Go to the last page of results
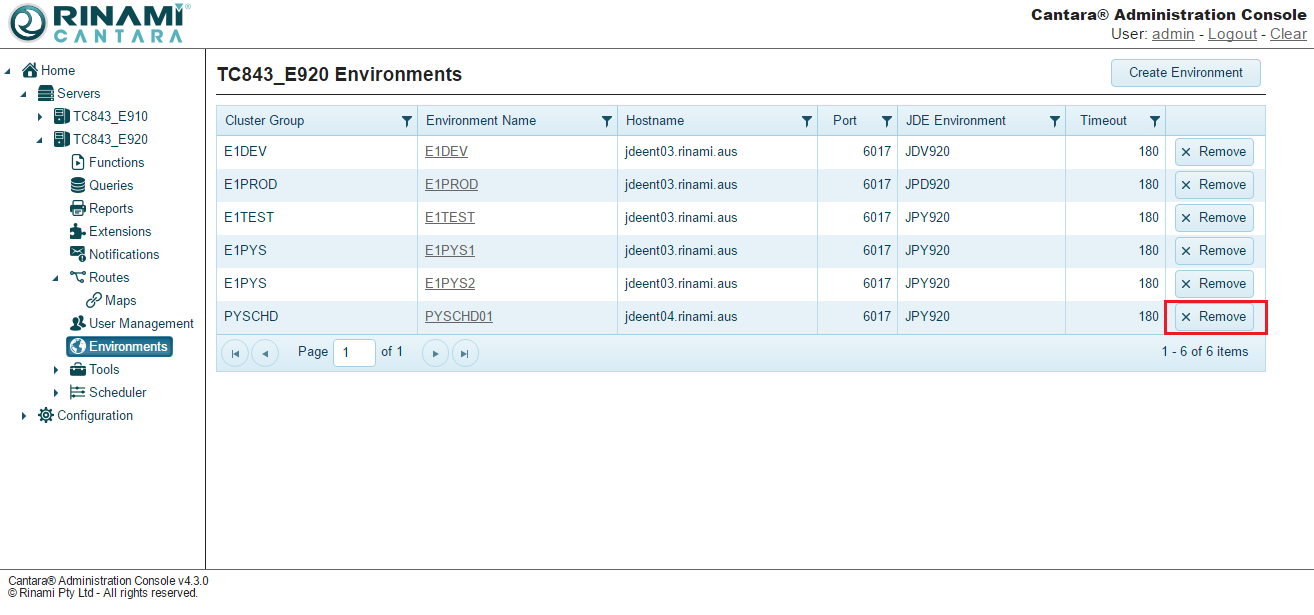The width and height of the screenshot is (1314, 615). pyautogui.click(x=465, y=353)
